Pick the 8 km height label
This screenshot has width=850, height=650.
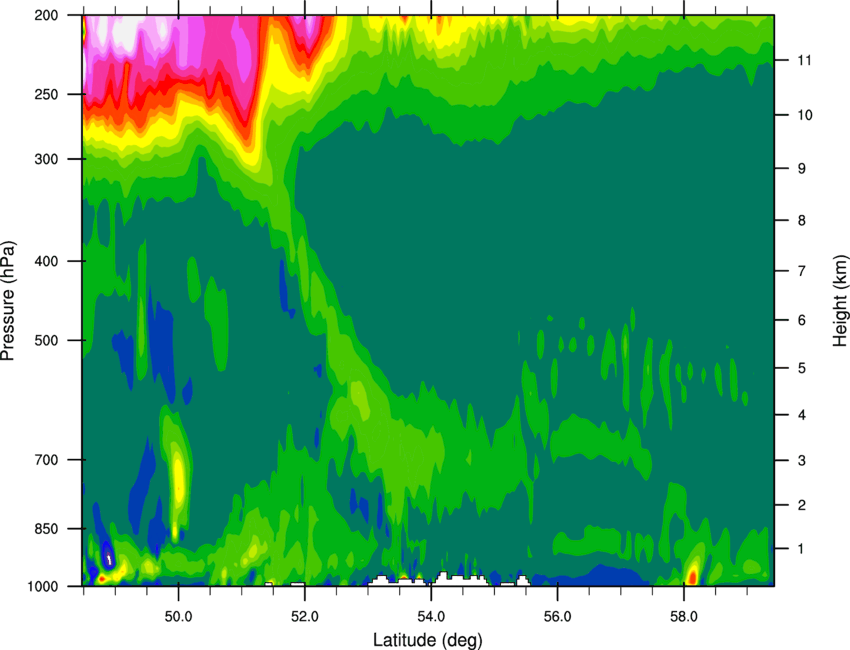(802, 221)
